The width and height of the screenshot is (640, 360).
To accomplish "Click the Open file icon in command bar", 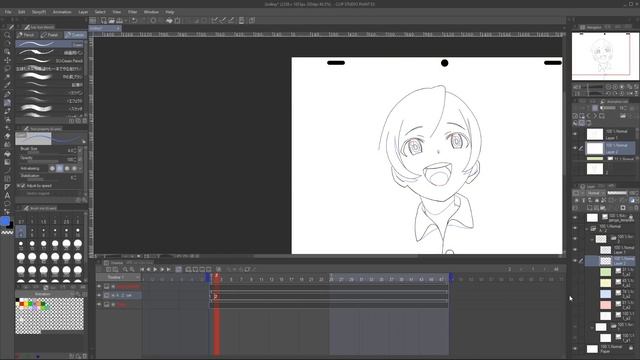I will coord(111,20).
